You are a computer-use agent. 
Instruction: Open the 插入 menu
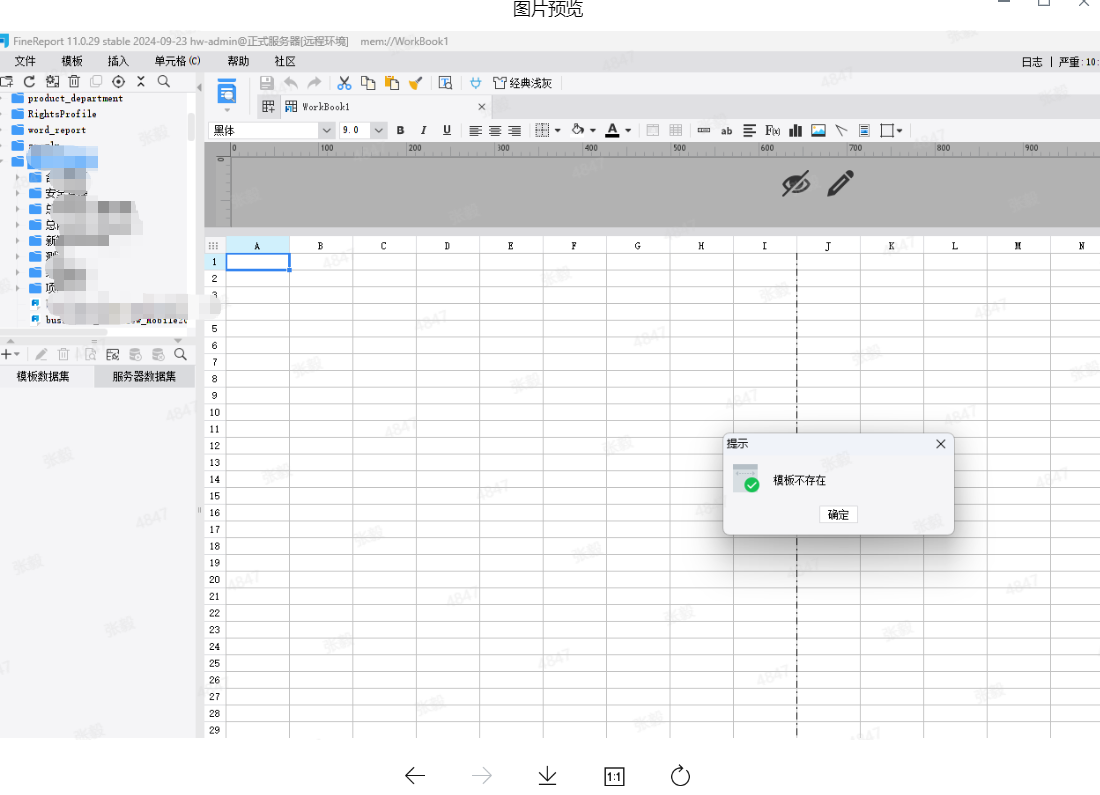(x=118, y=61)
